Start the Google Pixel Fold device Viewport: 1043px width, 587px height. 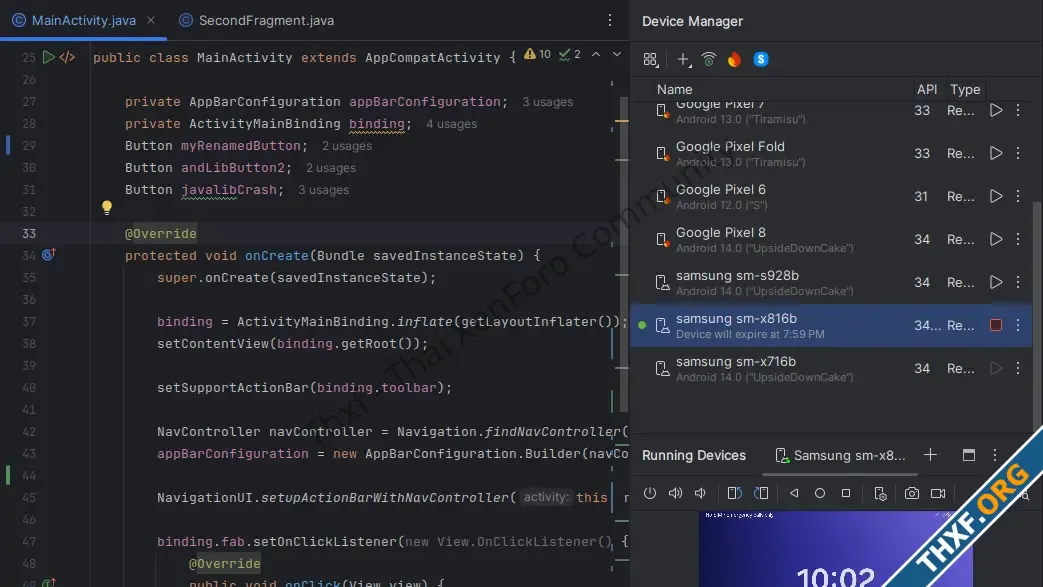996,153
